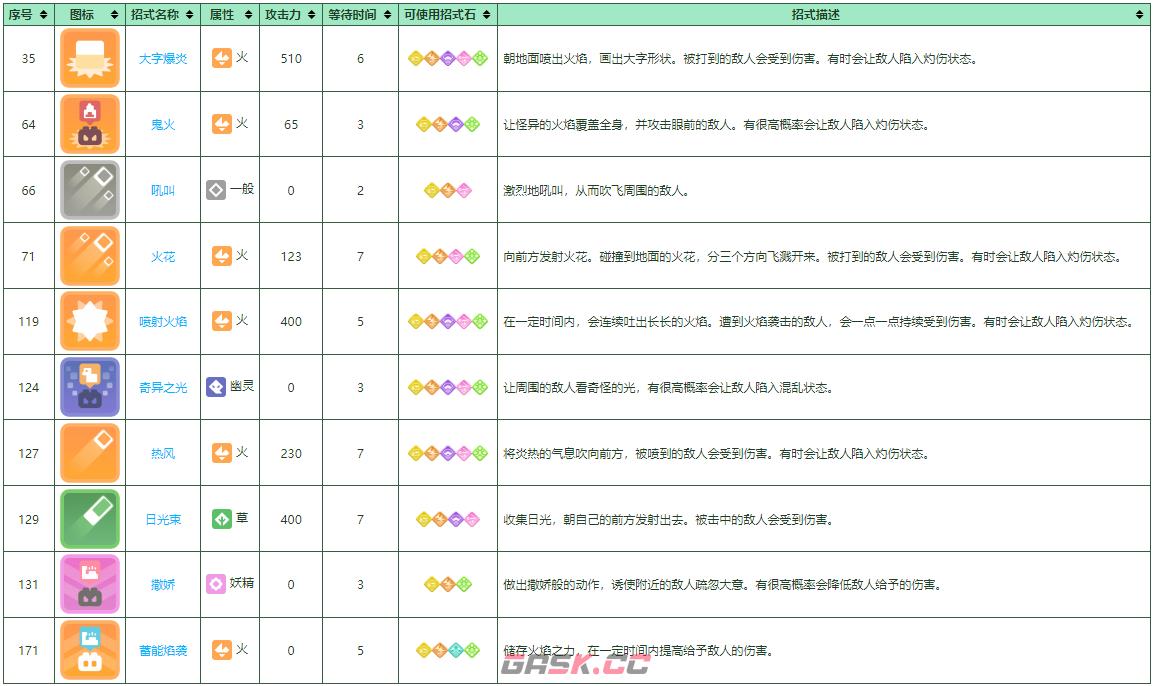1153x686 pixels.
Task: Click normal type icon in 吼叫 row
Action: (x=215, y=190)
